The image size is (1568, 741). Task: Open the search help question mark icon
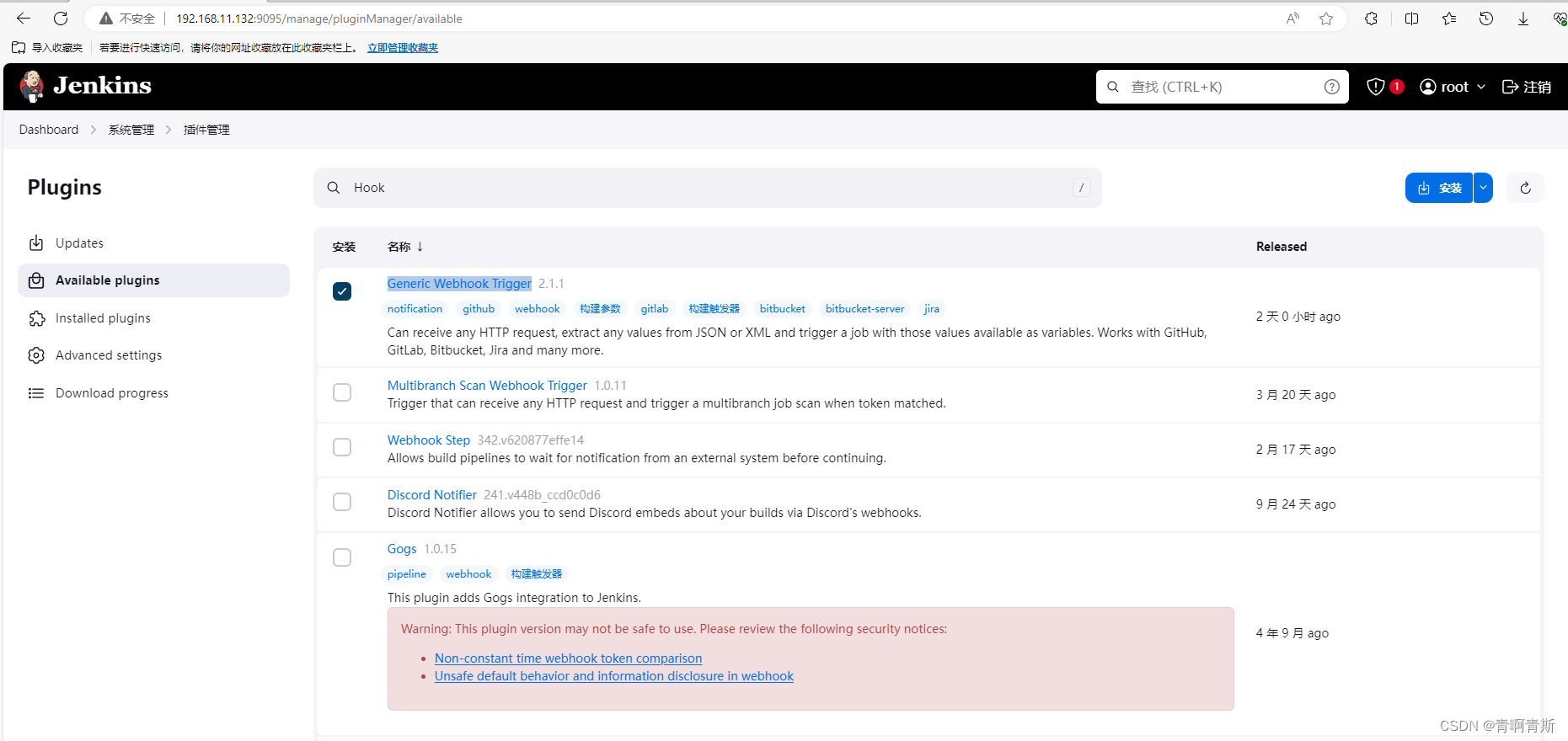click(x=1332, y=87)
